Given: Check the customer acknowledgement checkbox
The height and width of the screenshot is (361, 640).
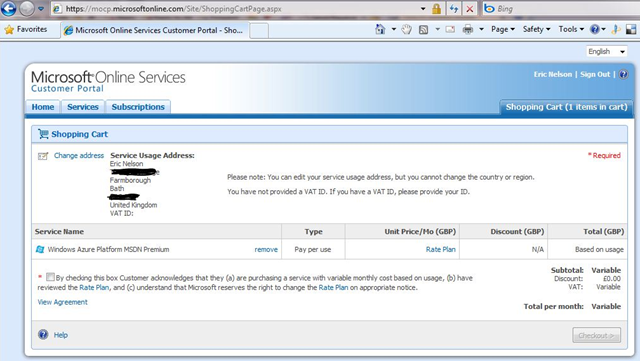Looking at the screenshot, I should click(50, 277).
